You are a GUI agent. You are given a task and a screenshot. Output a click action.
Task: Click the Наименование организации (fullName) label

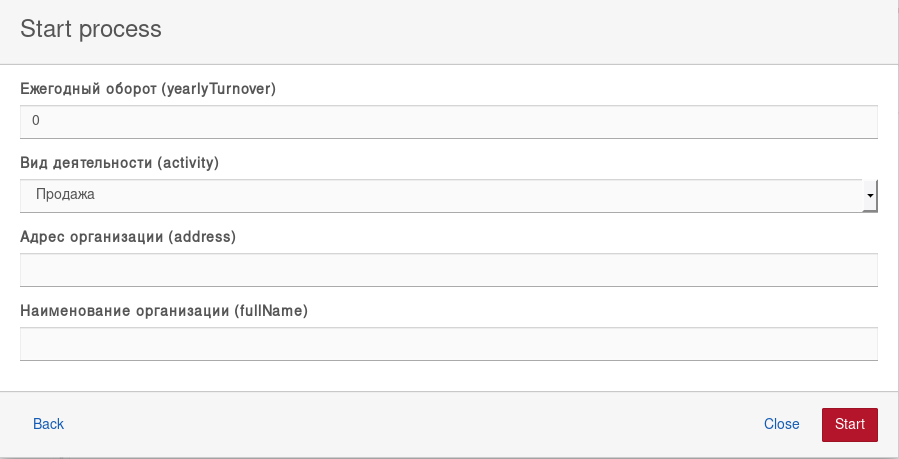click(164, 311)
